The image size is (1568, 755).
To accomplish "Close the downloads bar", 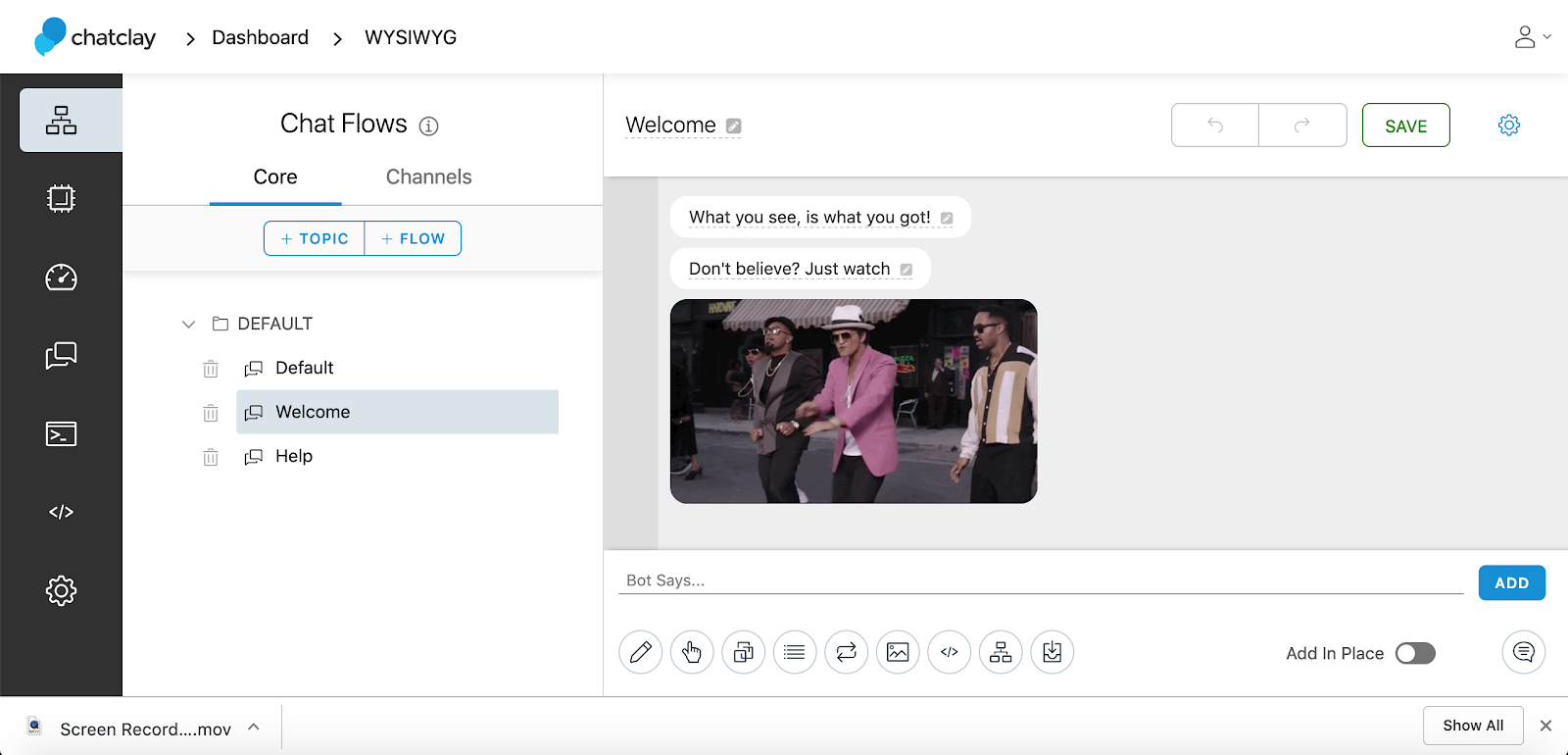I will coord(1545,726).
